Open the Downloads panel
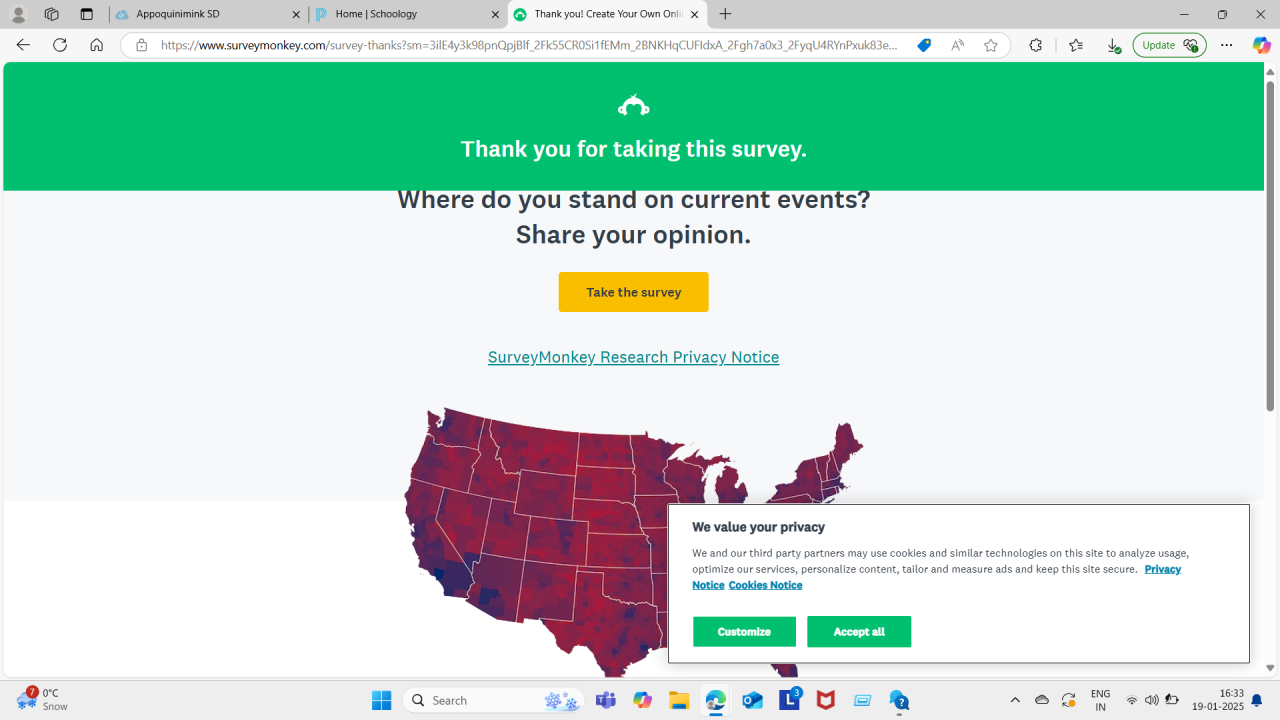Image resolution: width=1280 pixels, height=720 pixels. pos(1113,45)
